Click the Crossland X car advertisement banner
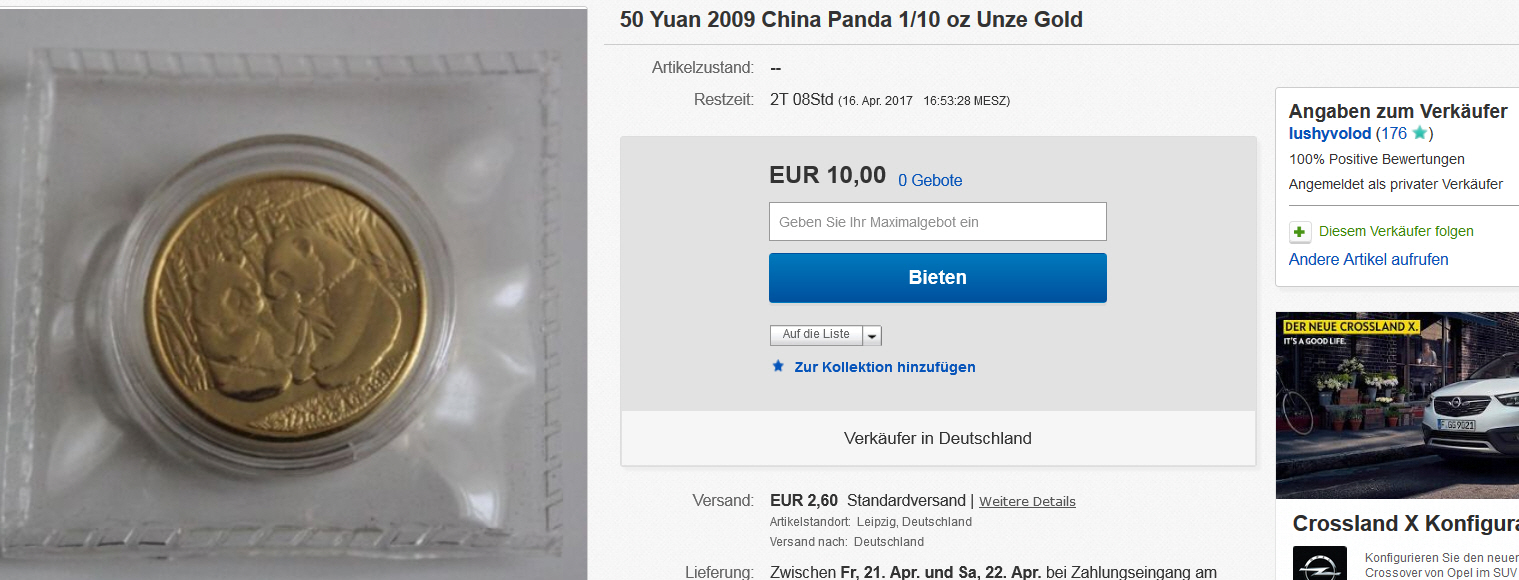This screenshot has width=1519, height=580. [x=1397, y=405]
